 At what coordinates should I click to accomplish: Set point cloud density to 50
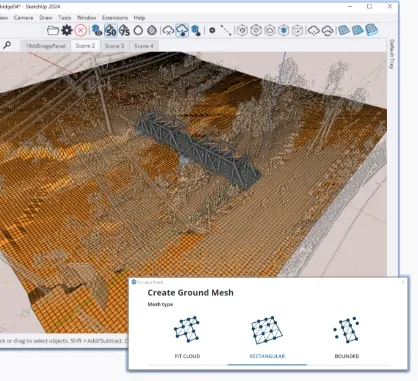coord(111,31)
